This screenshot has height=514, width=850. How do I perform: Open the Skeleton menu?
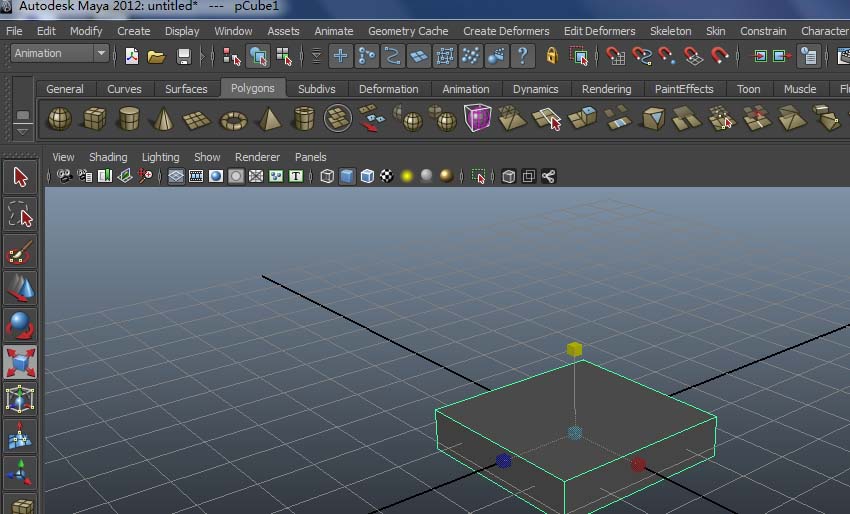(670, 31)
